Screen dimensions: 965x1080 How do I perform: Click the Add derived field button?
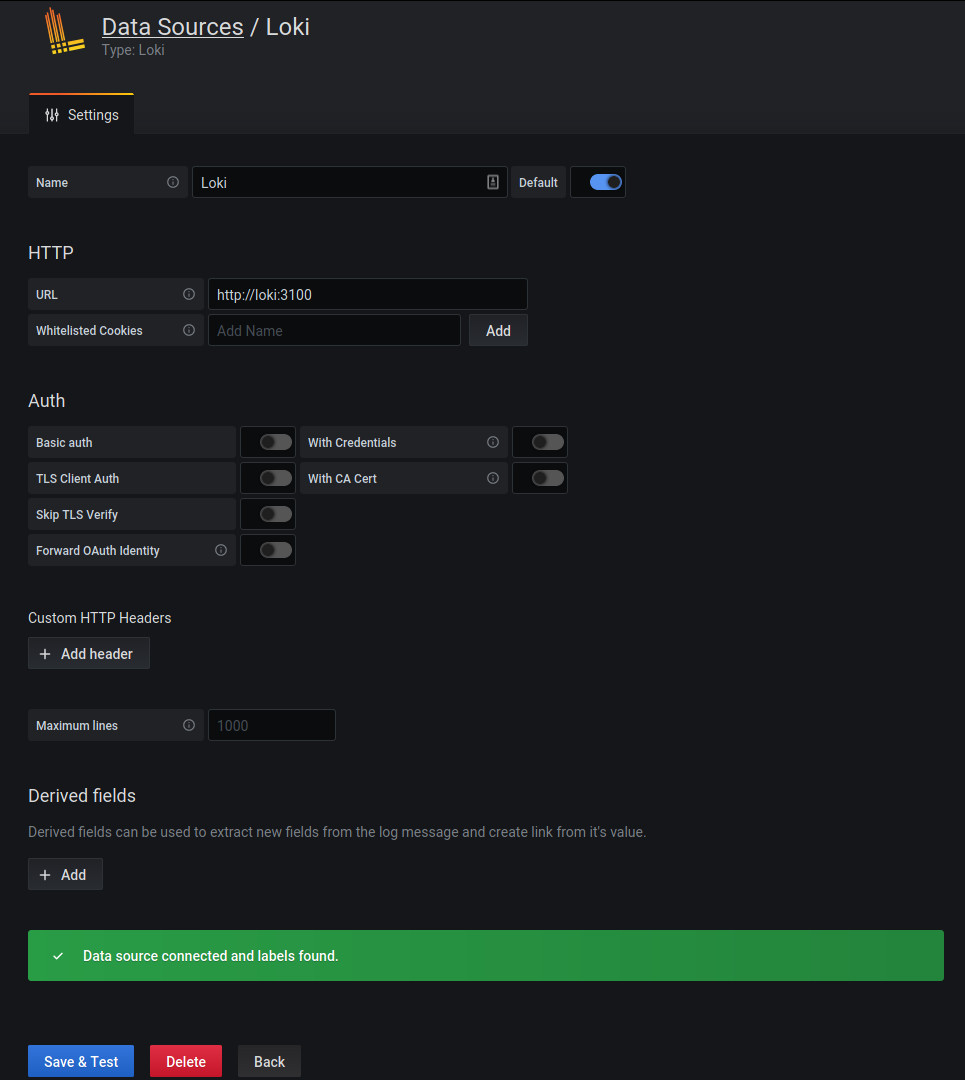point(65,874)
